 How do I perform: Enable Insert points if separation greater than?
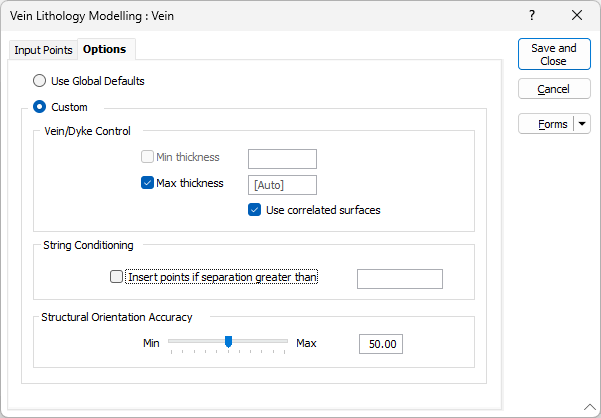[x=117, y=277]
